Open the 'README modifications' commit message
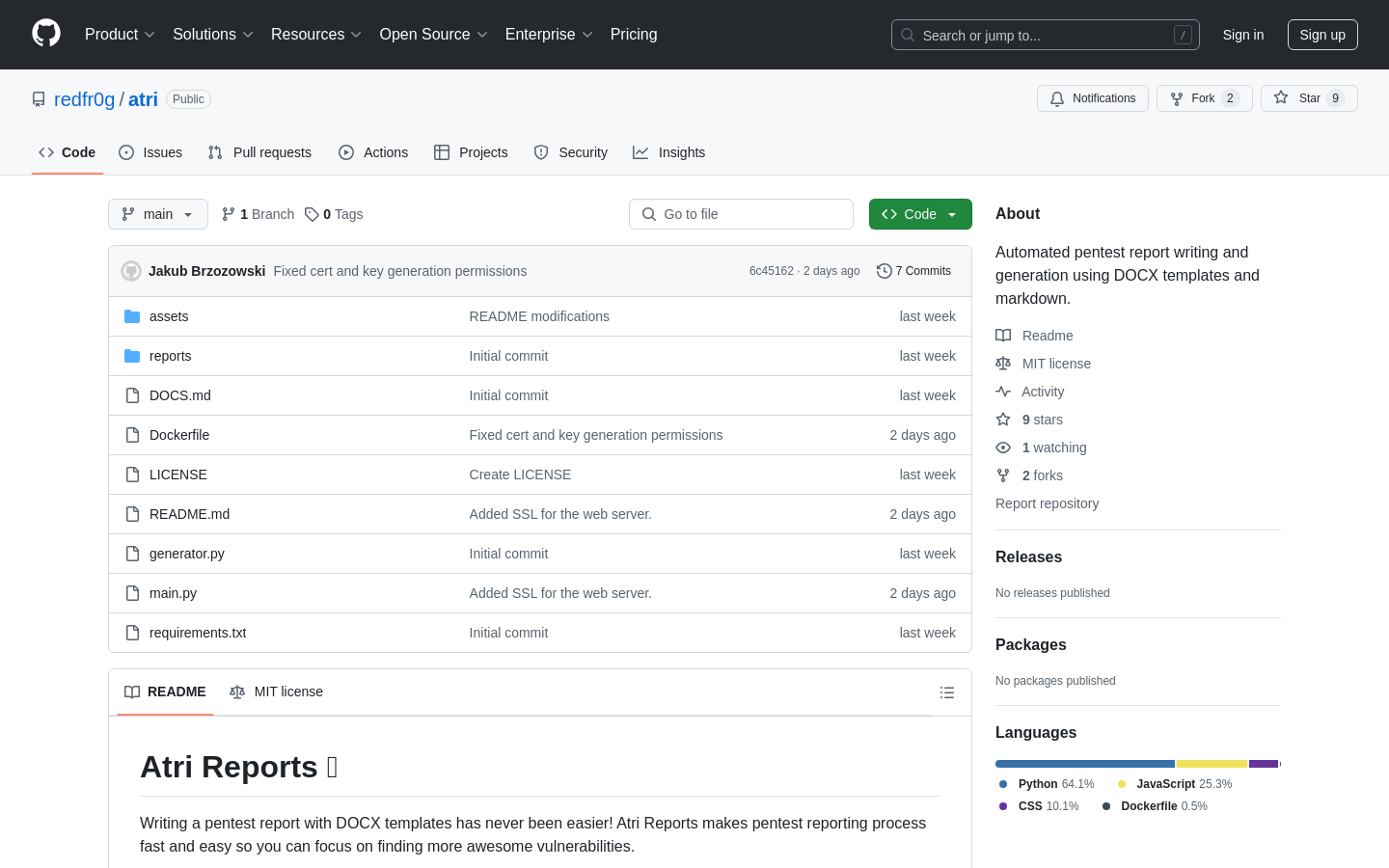1389x868 pixels. [539, 316]
